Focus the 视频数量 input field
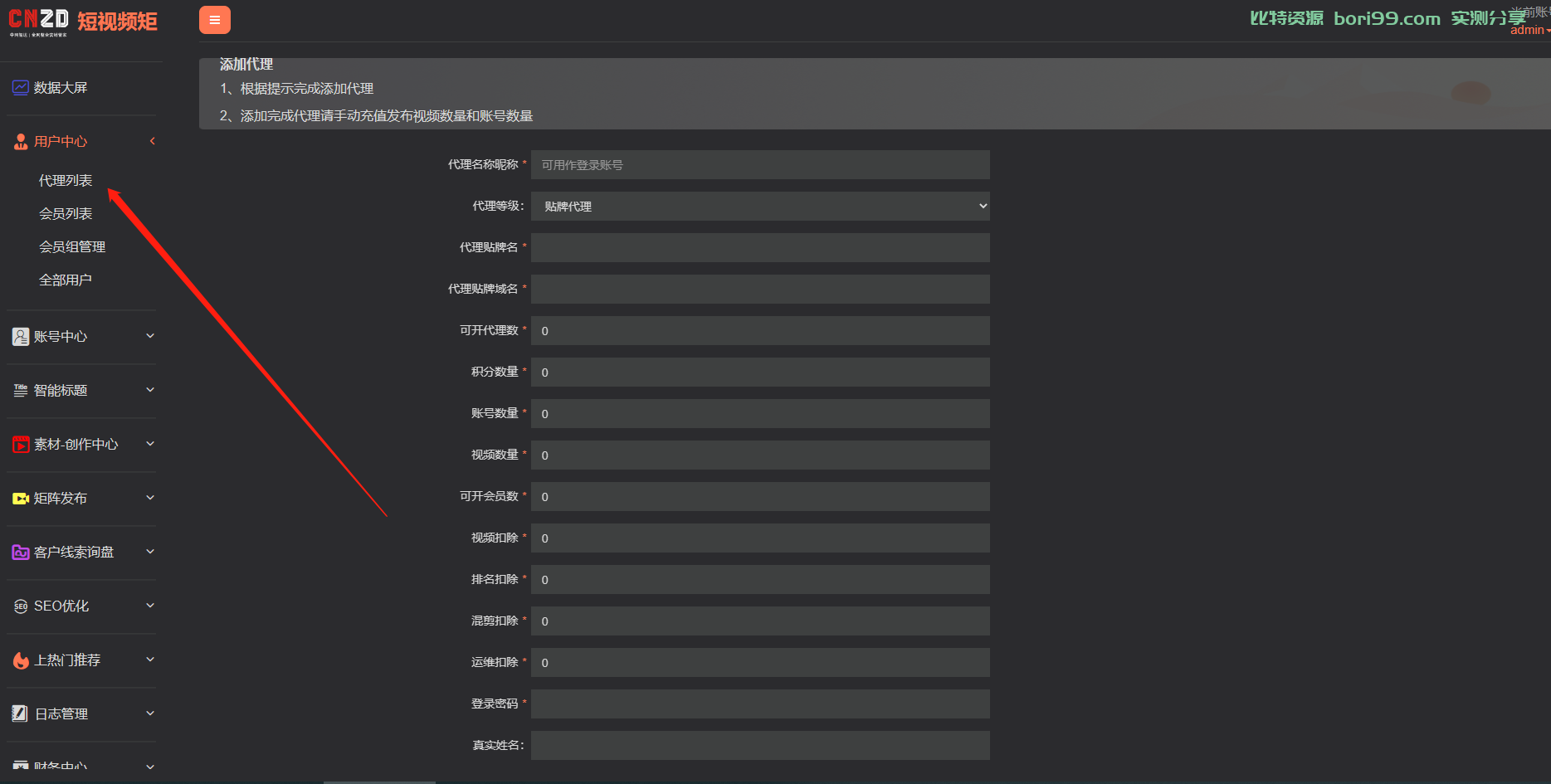The image size is (1551, 784). tap(760, 455)
